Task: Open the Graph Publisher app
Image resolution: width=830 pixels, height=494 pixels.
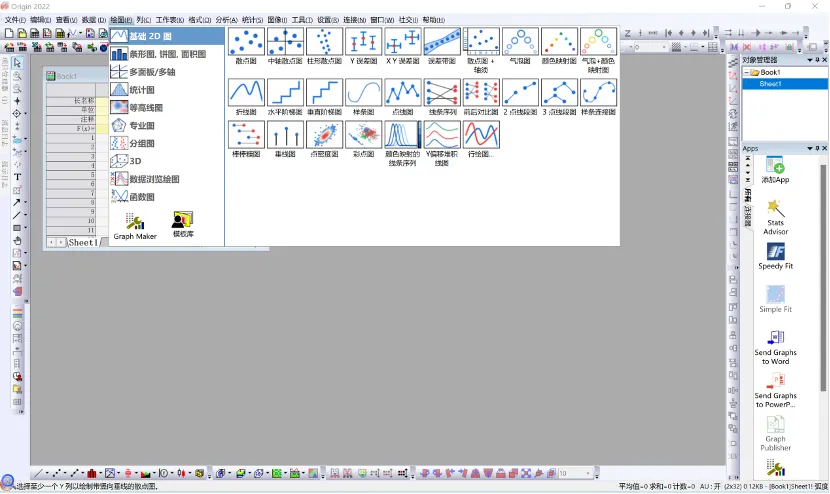Action: [x=775, y=434]
